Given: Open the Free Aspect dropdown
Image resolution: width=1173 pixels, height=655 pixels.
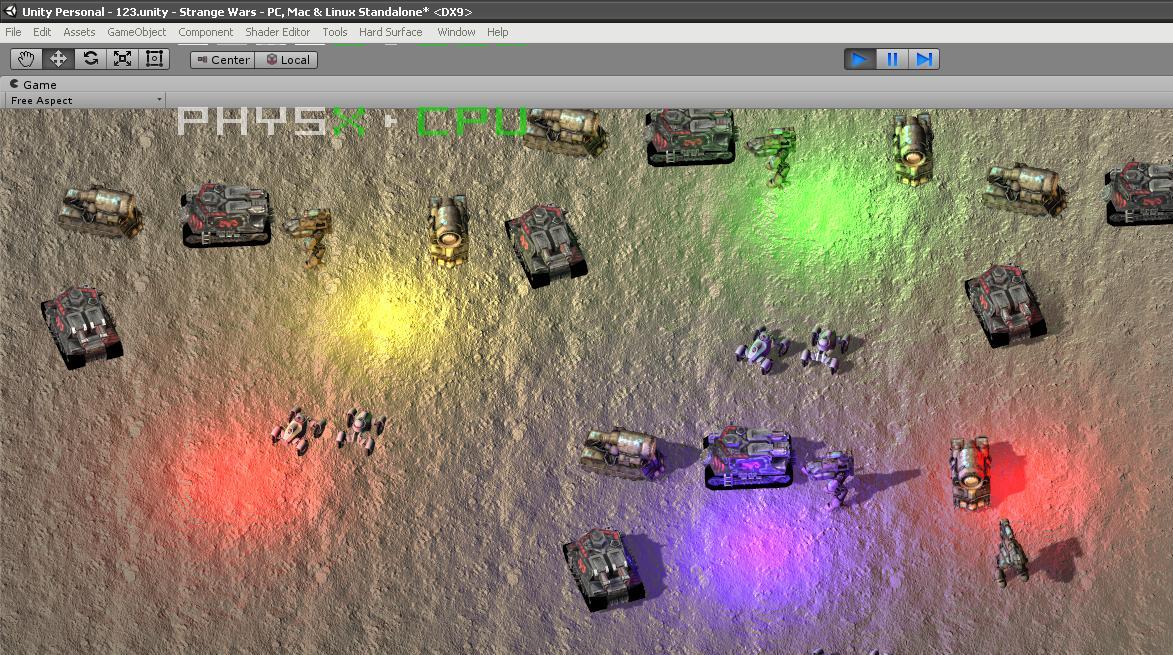Looking at the screenshot, I should pos(85,100).
